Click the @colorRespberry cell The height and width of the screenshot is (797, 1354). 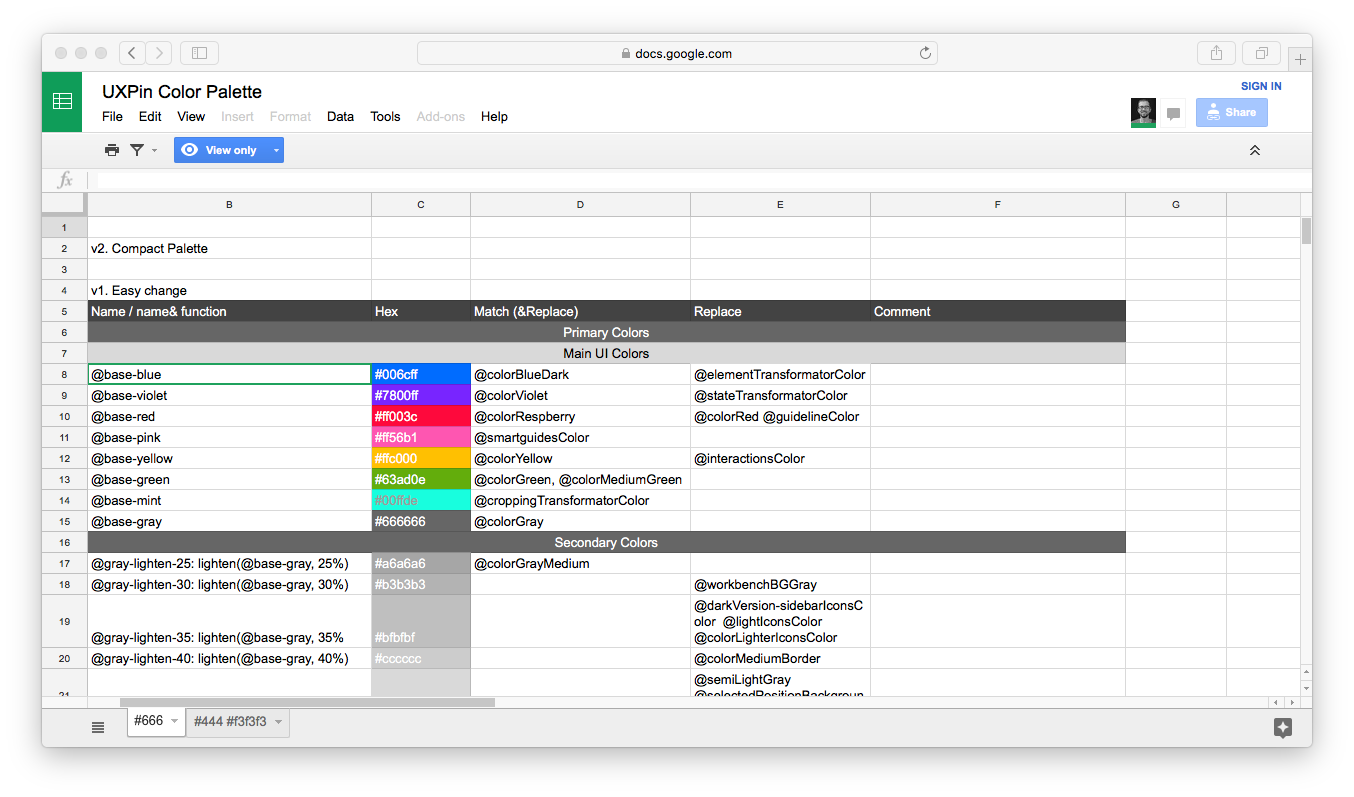pos(581,417)
